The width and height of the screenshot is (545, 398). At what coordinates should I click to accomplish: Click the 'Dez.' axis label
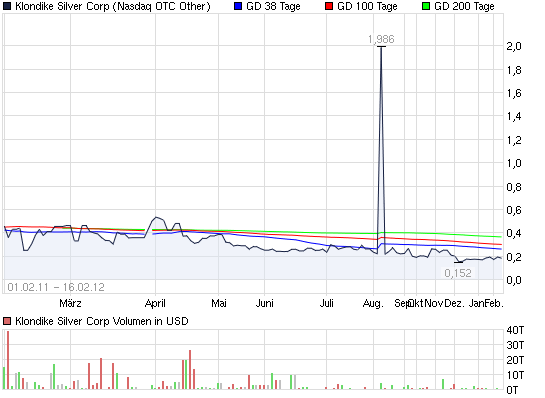point(455,303)
